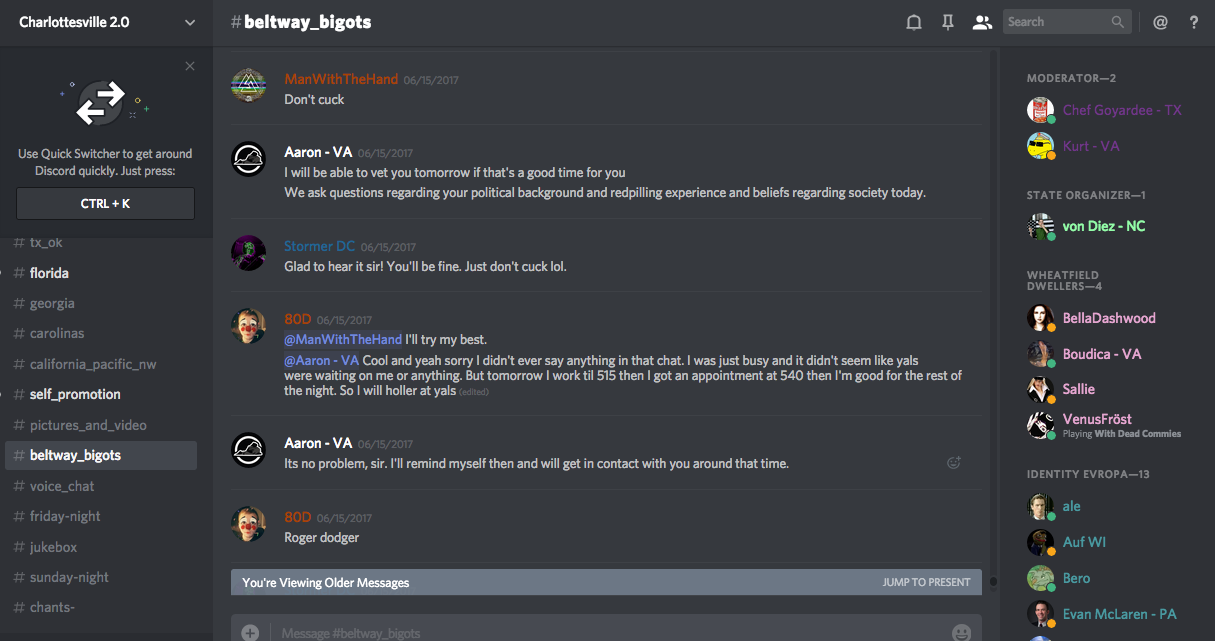Viewport: 1215px width, 641px height.
Task: Open the emoji picker in message box
Action: 961,632
